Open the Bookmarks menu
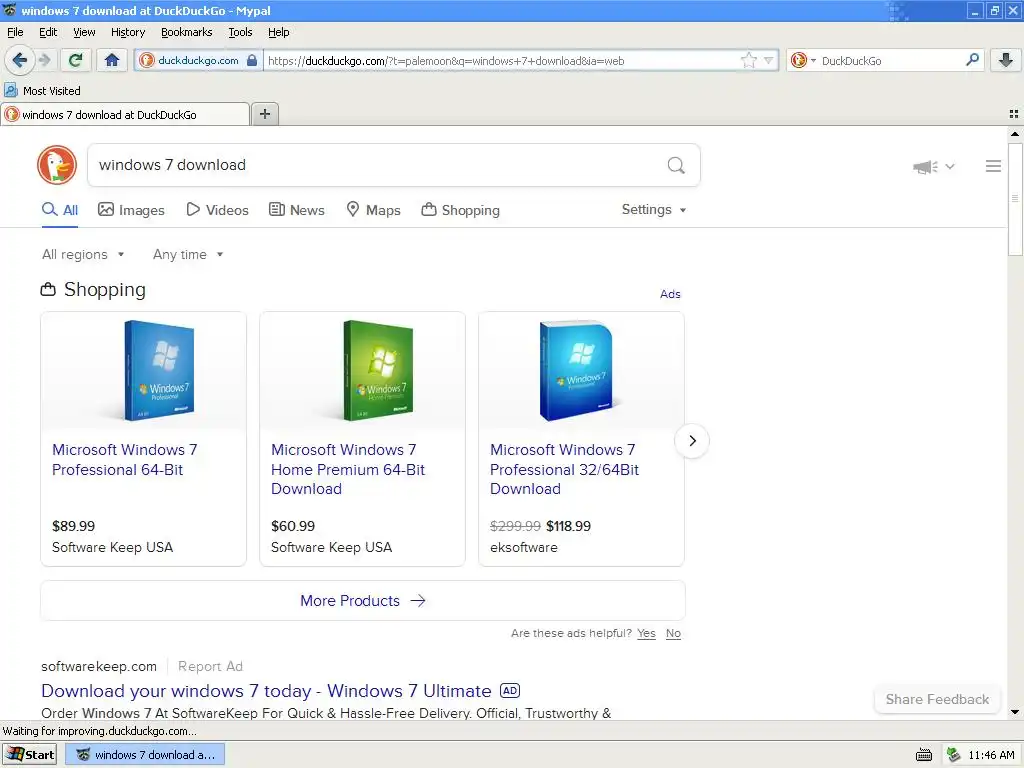The image size is (1024, 768). coord(187,32)
